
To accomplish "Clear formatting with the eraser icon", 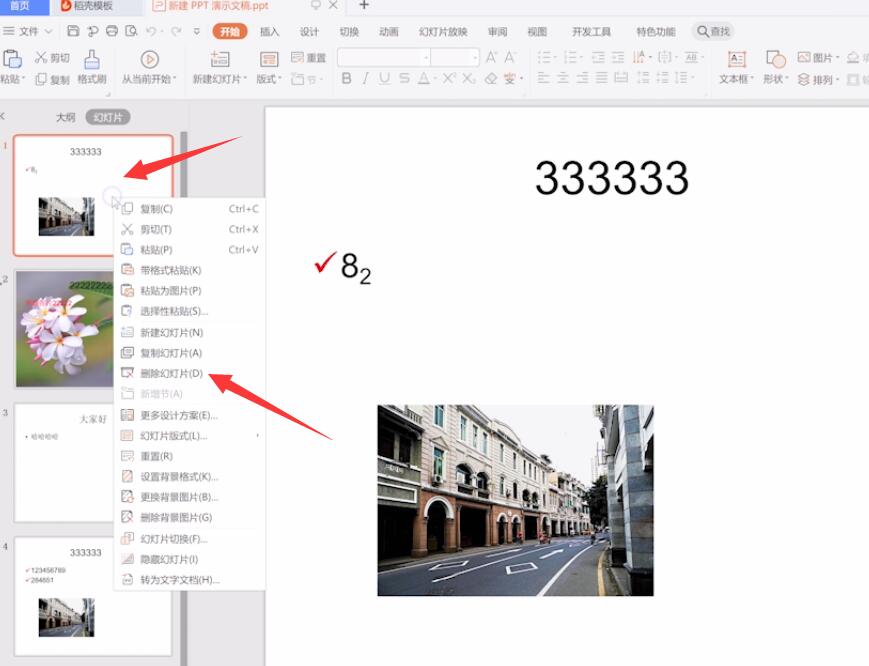I will 491,79.
